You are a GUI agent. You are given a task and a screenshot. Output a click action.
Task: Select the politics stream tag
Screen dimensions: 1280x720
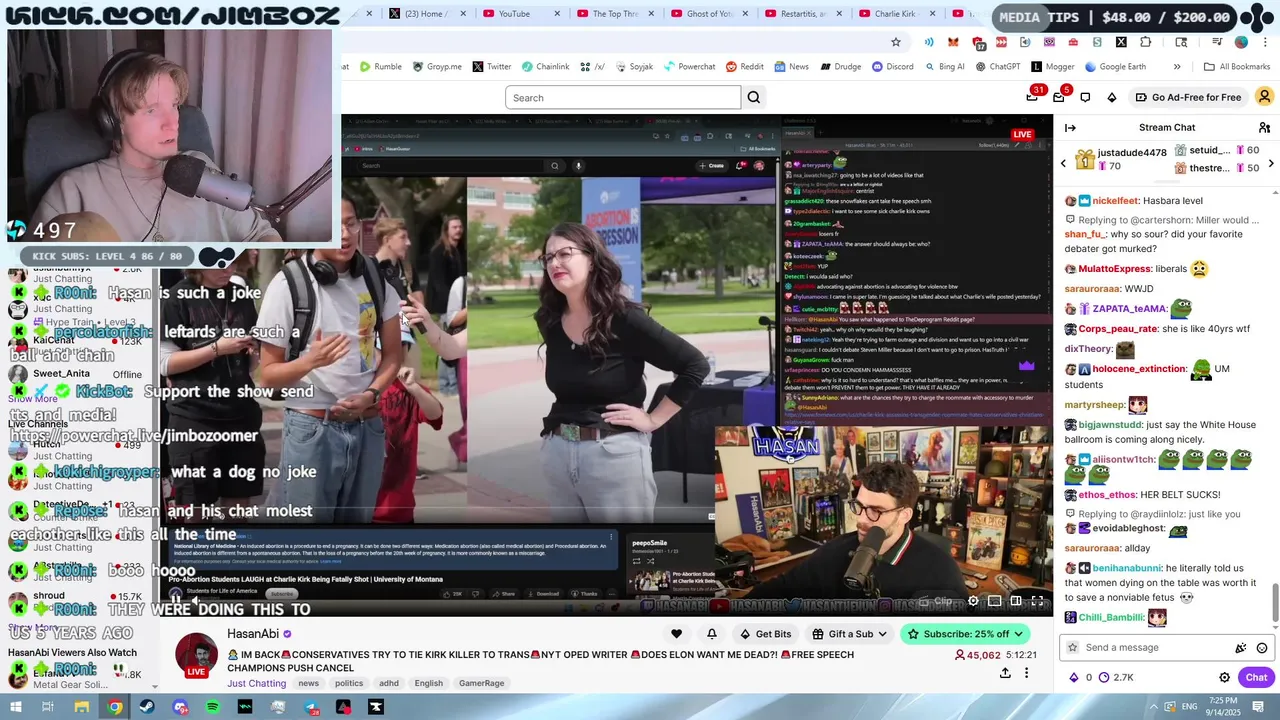pos(349,683)
